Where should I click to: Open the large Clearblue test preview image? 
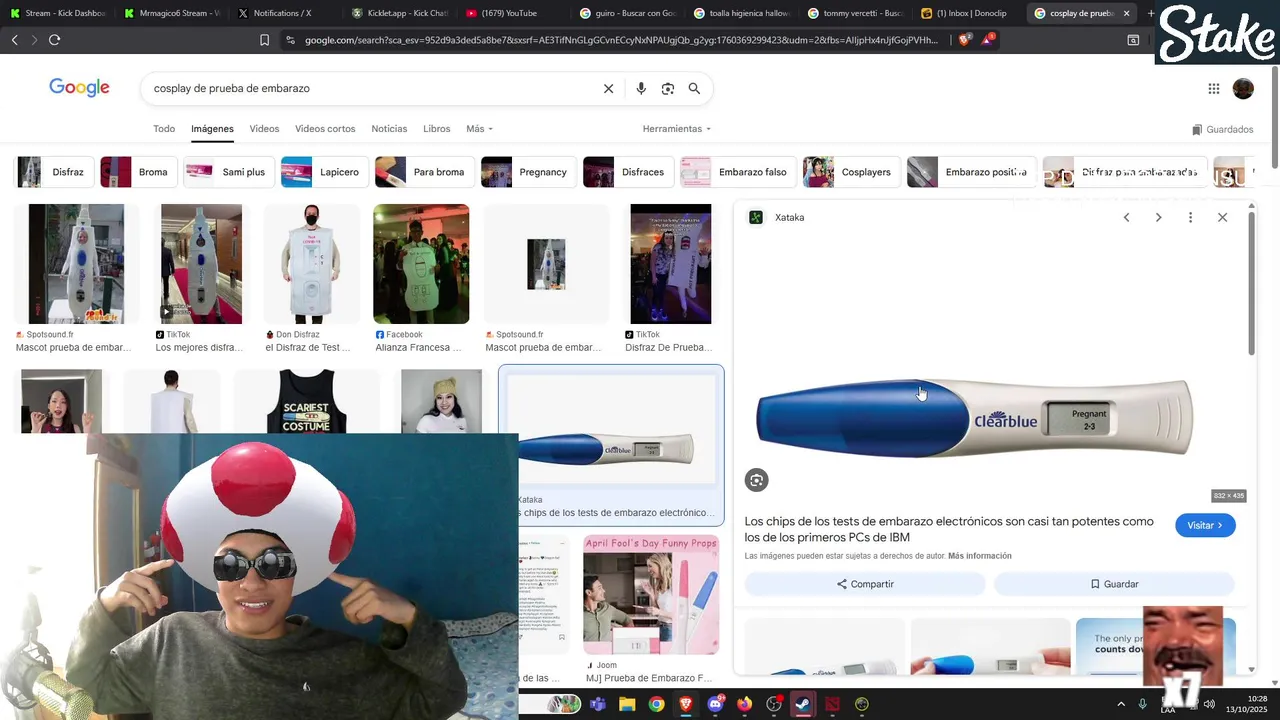click(x=974, y=418)
